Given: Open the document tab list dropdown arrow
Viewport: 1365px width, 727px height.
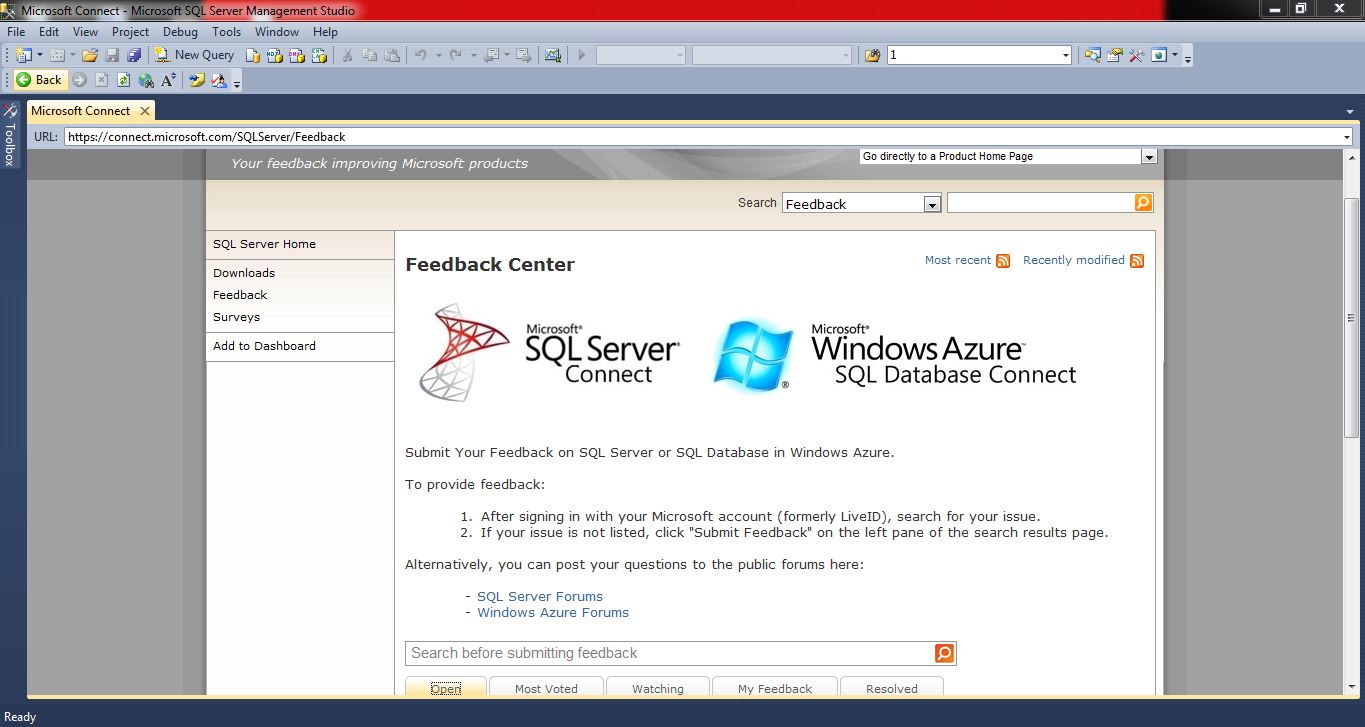Looking at the screenshot, I should [1351, 111].
